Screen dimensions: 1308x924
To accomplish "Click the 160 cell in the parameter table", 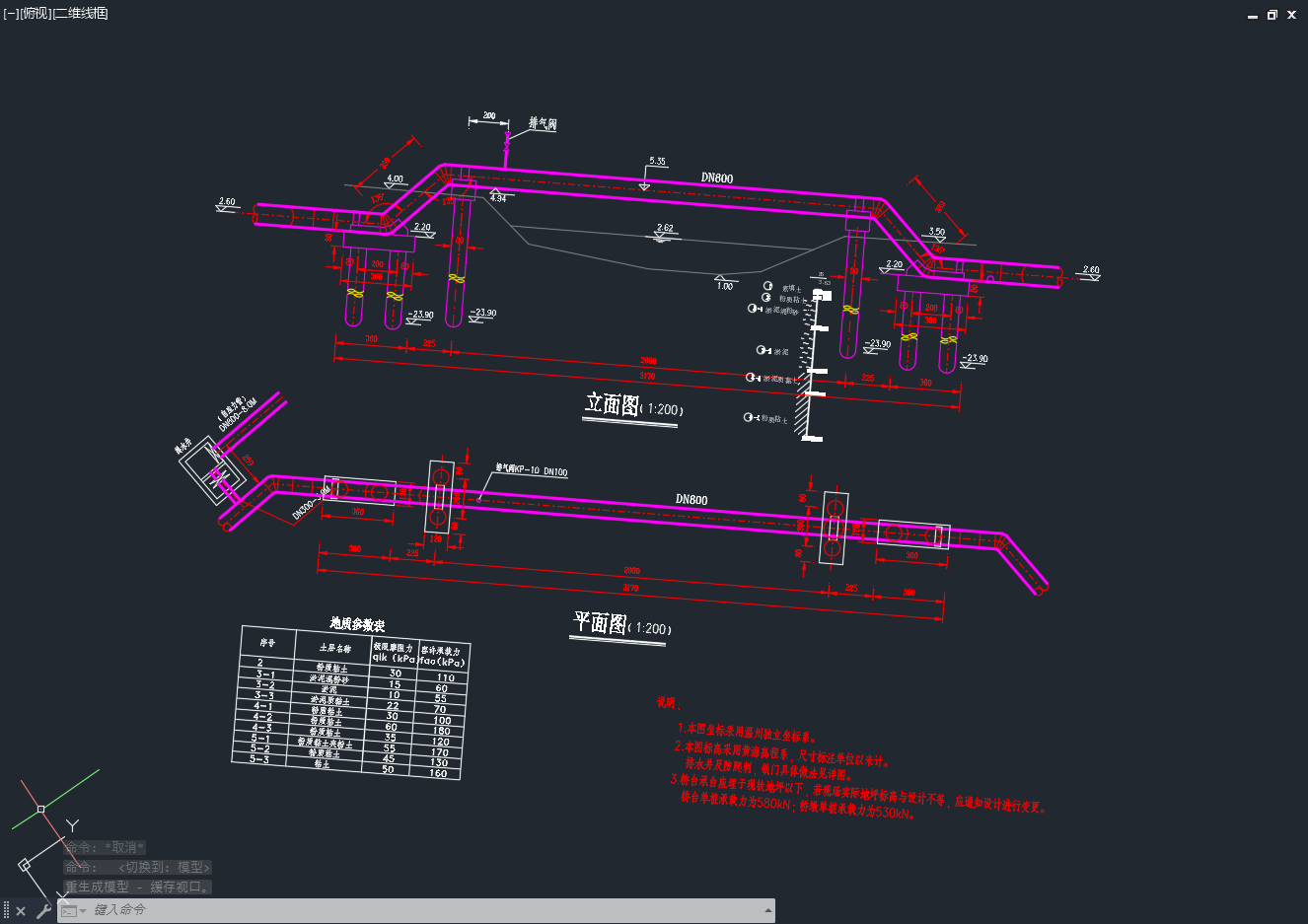I will [438, 773].
